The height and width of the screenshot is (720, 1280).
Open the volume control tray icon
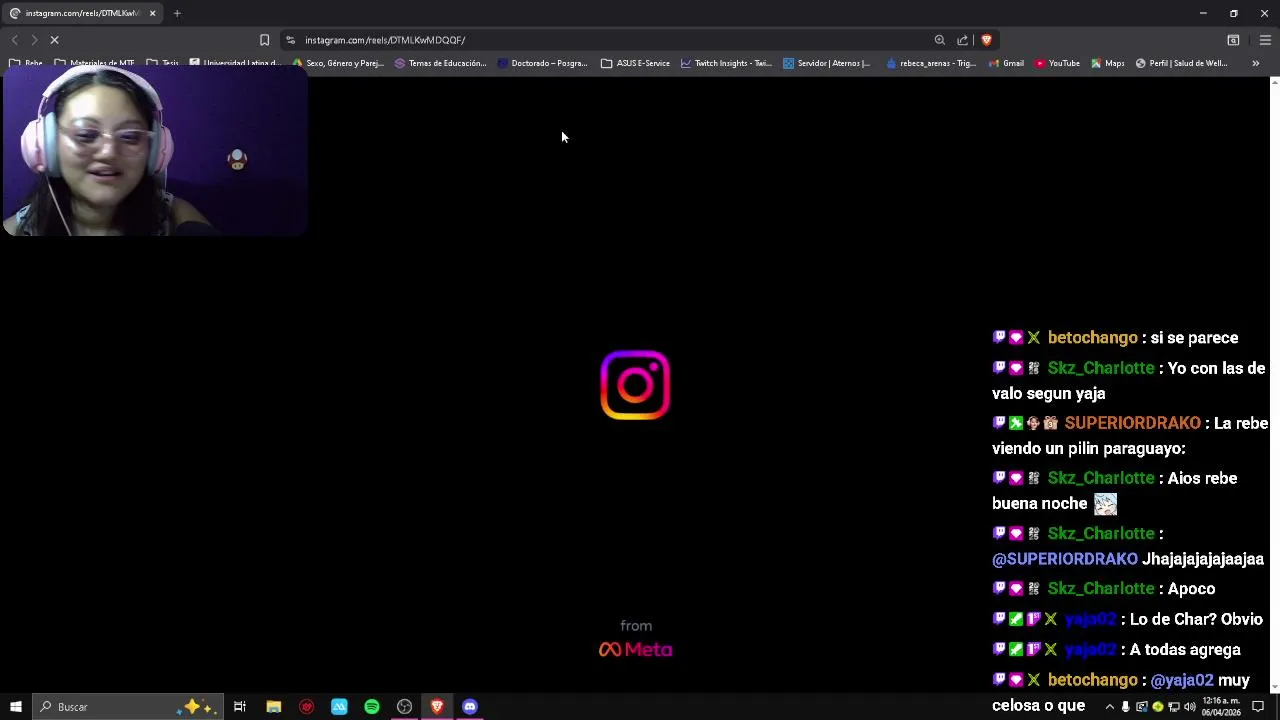(x=1190, y=707)
